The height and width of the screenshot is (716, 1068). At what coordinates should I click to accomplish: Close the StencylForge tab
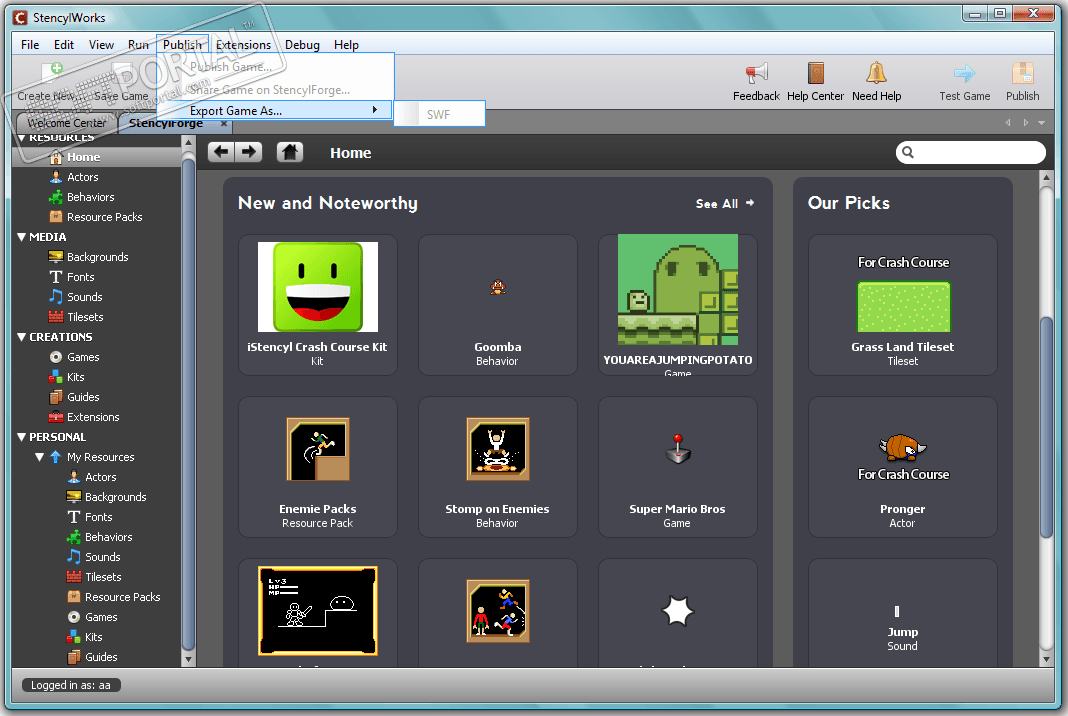(223, 123)
